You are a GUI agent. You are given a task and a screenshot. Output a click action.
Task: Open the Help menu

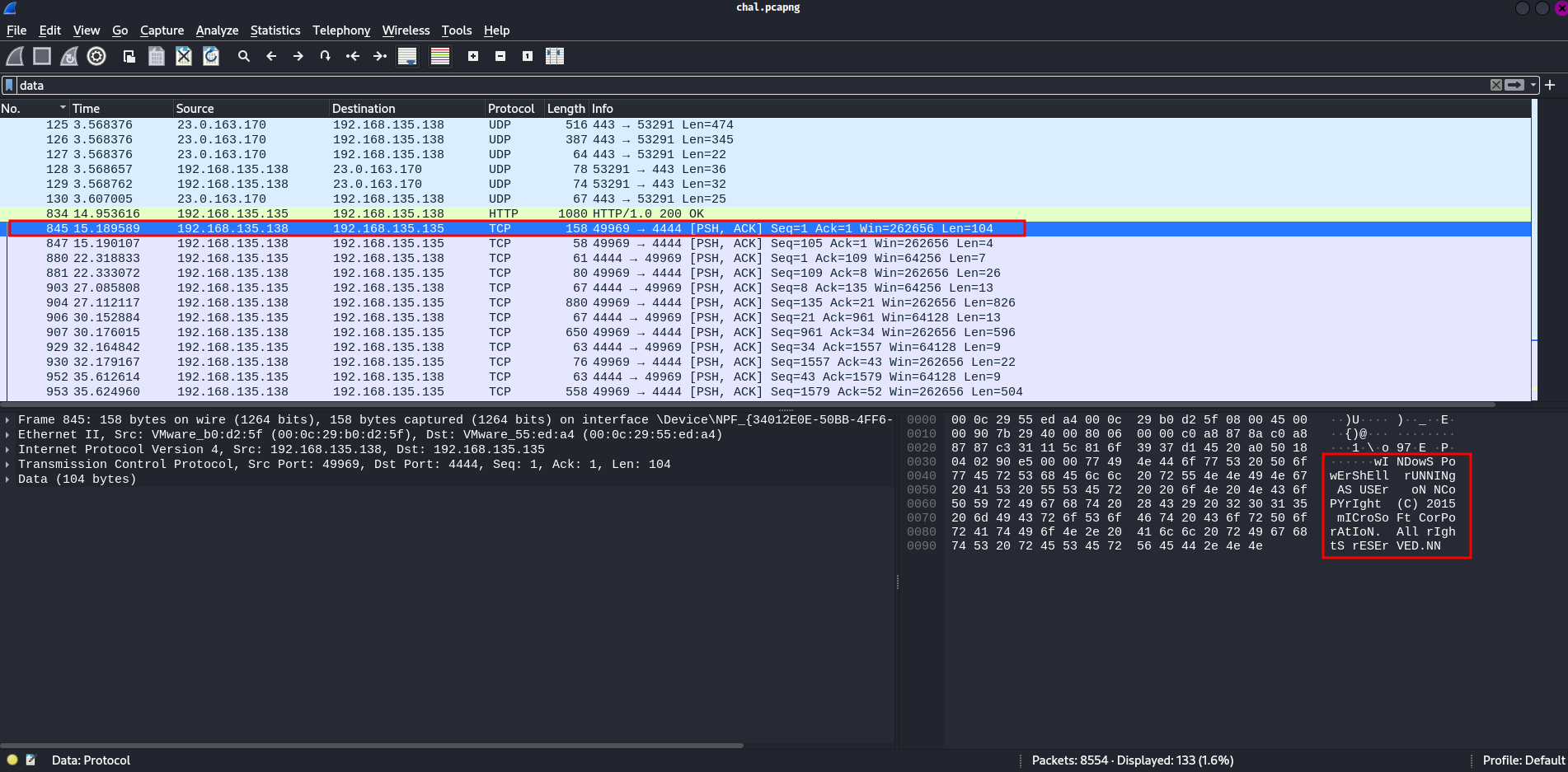[496, 30]
